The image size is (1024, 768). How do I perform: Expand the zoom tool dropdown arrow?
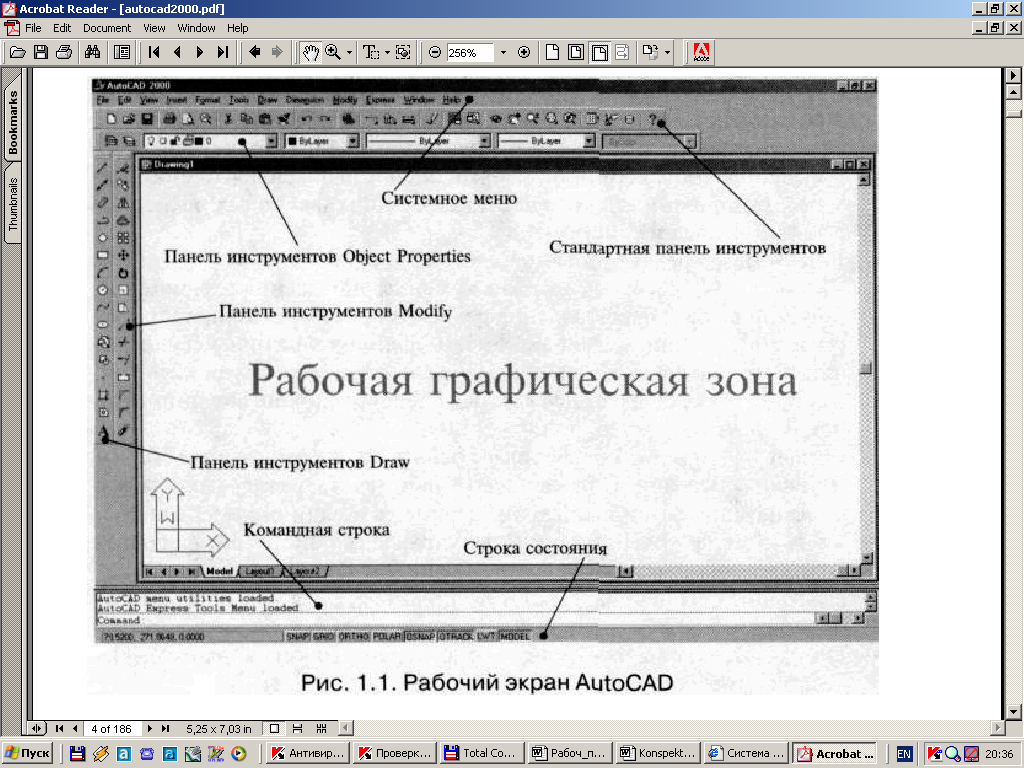349,52
